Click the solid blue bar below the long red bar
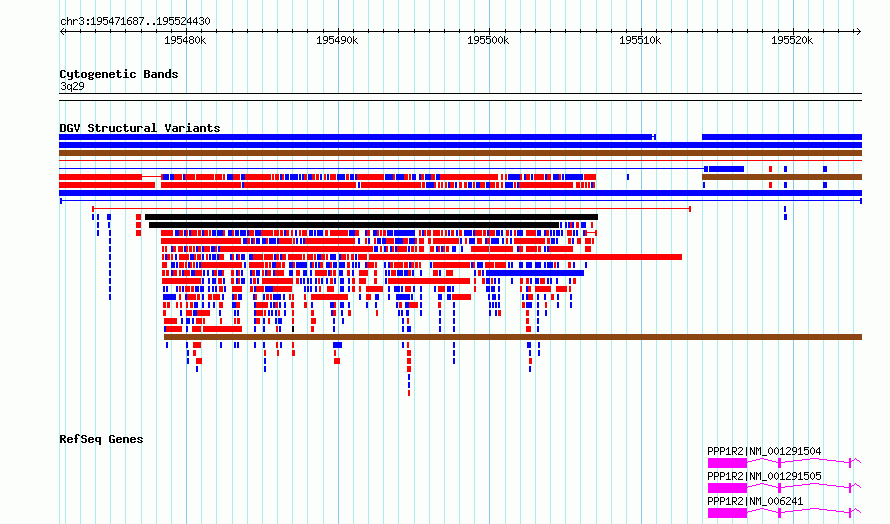The width and height of the screenshot is (890, 524). 535,273
